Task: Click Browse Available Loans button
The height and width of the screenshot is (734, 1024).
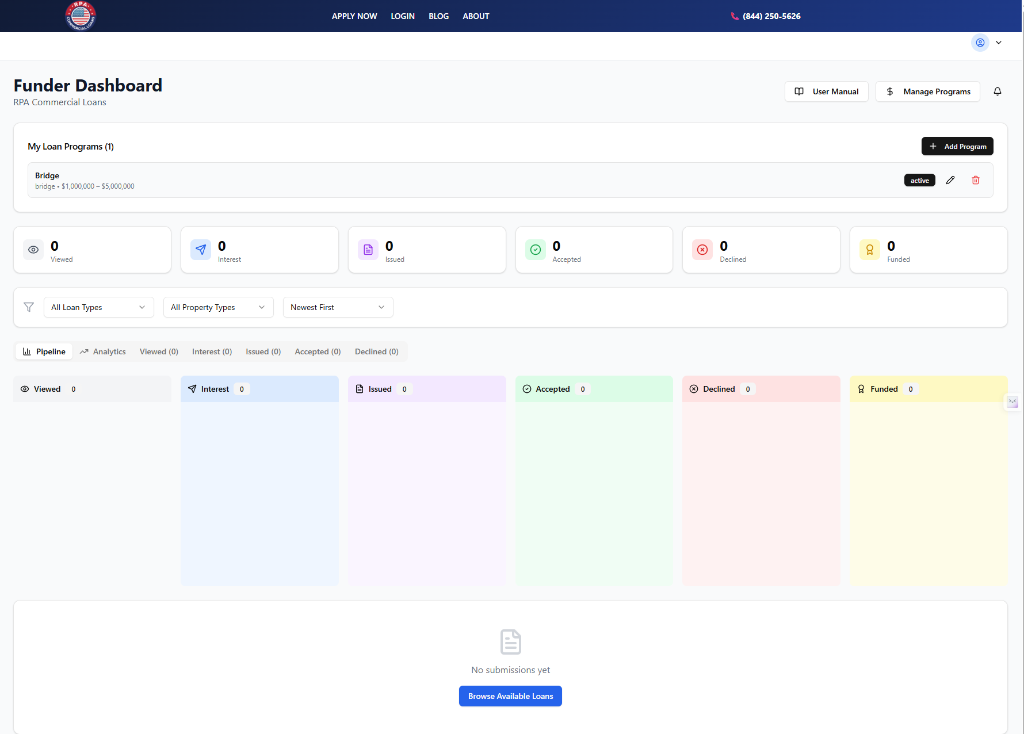Action: pos(510,696)
